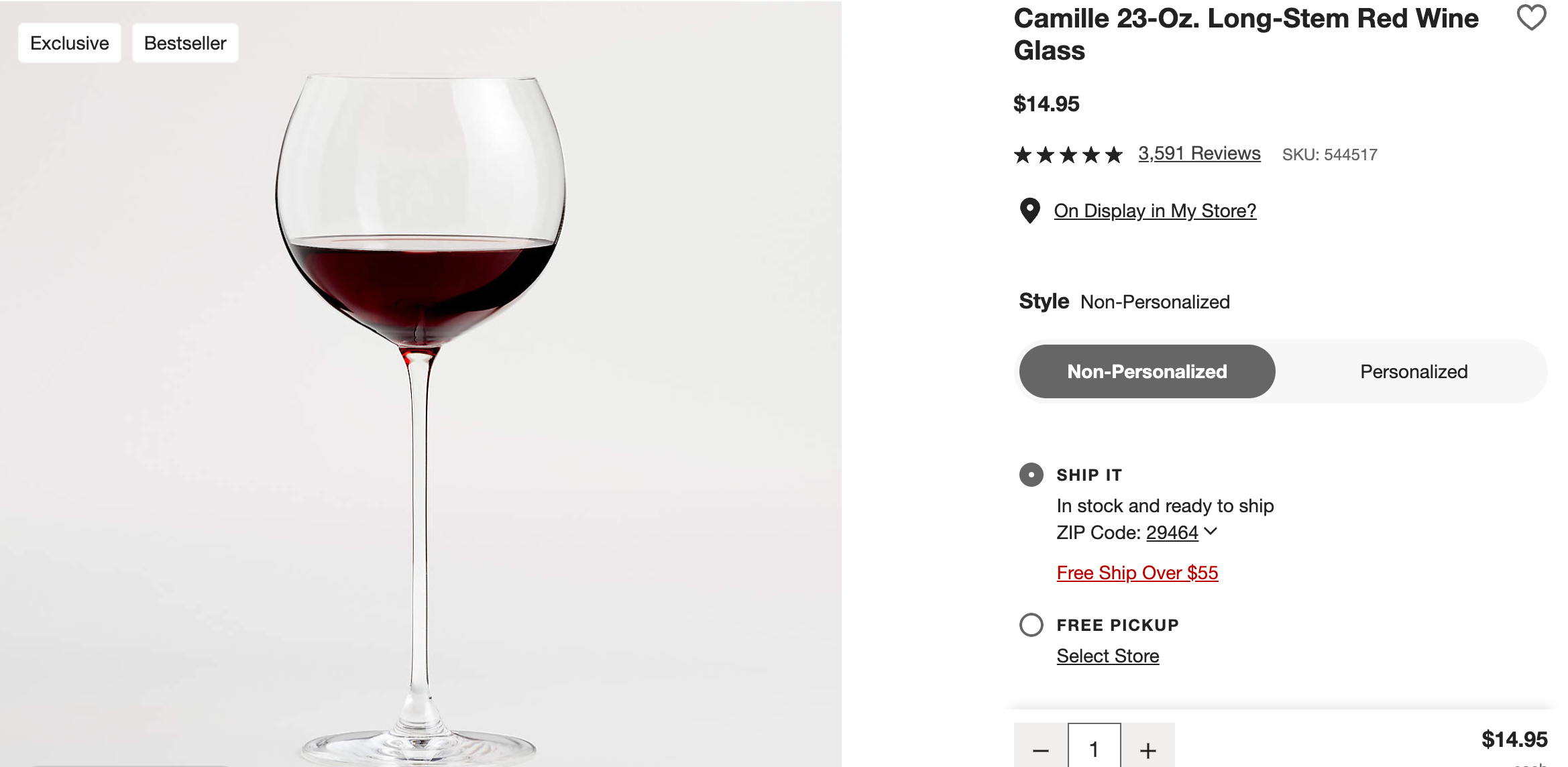The width and height of the screenshot is (1568, 767).
Task: Increase quantity with the plus icon
Action: (x=1148, y=750)
